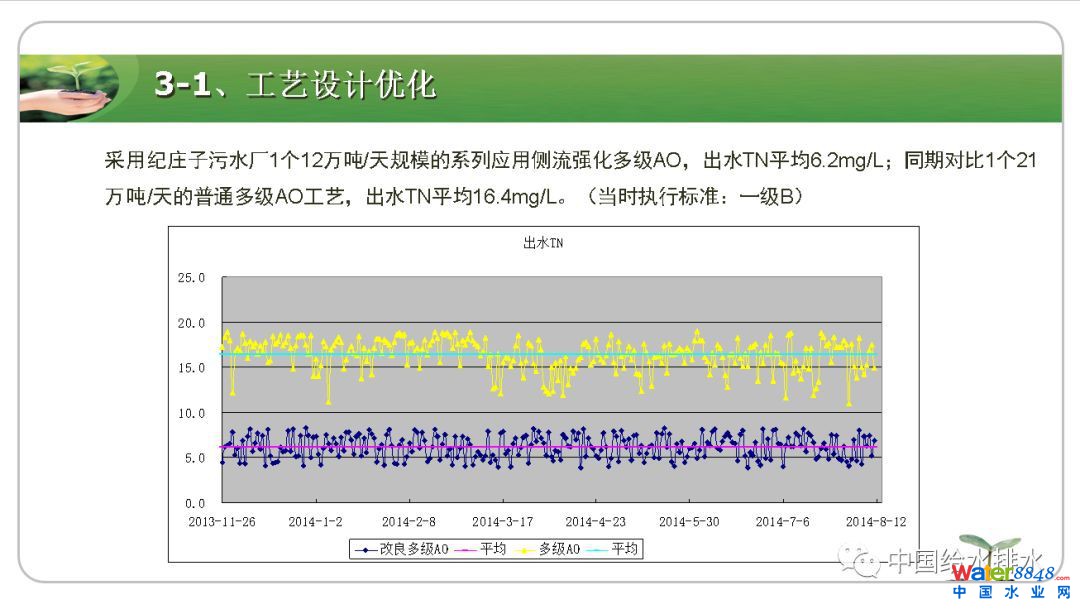This screenshot has width=1080, height=609.
Task: Click the hands-holding-seedling icon in the header
Action: [x=70, y=87]
